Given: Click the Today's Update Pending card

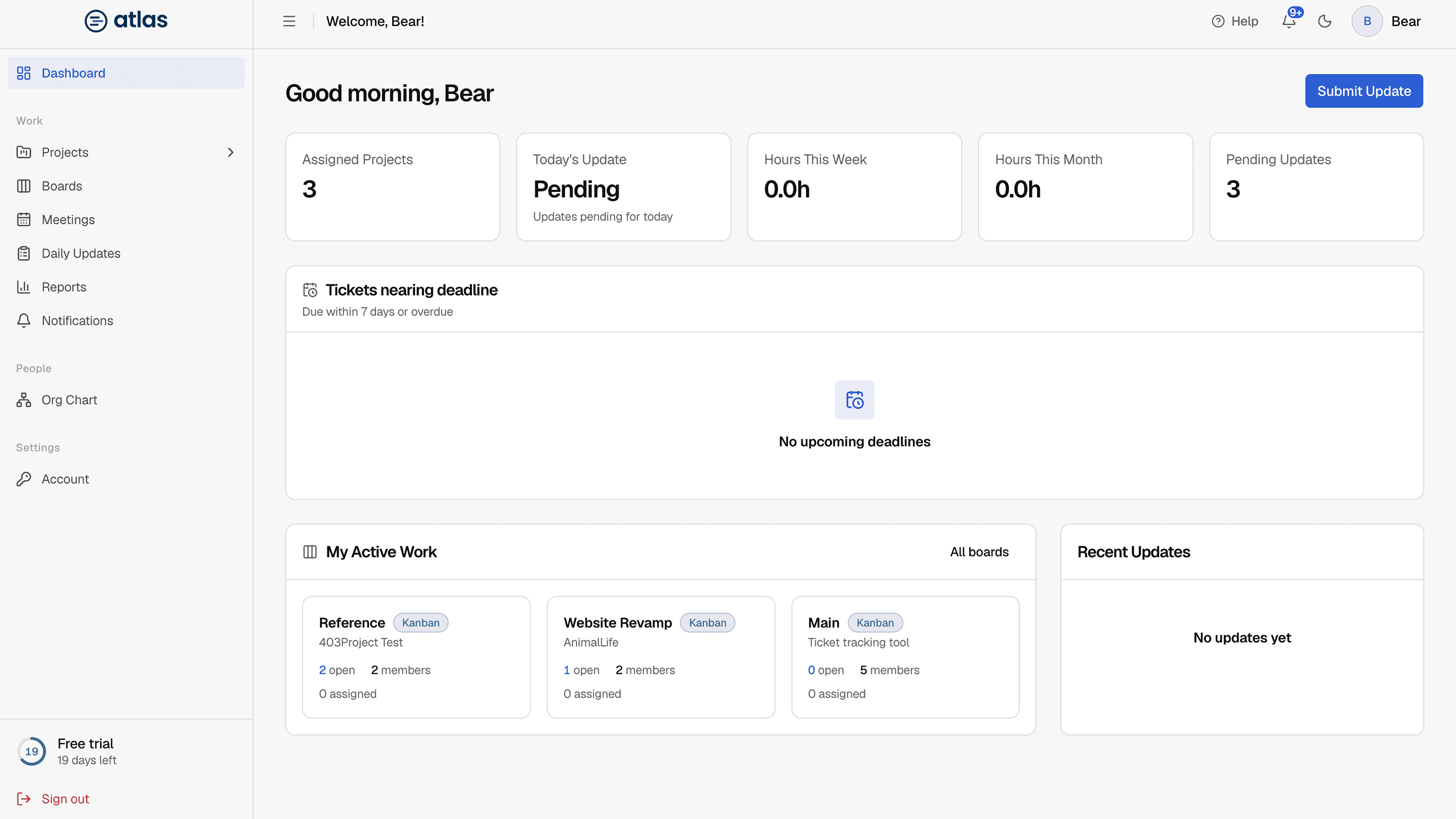Looking at the screenshot, I should [623, 187].
